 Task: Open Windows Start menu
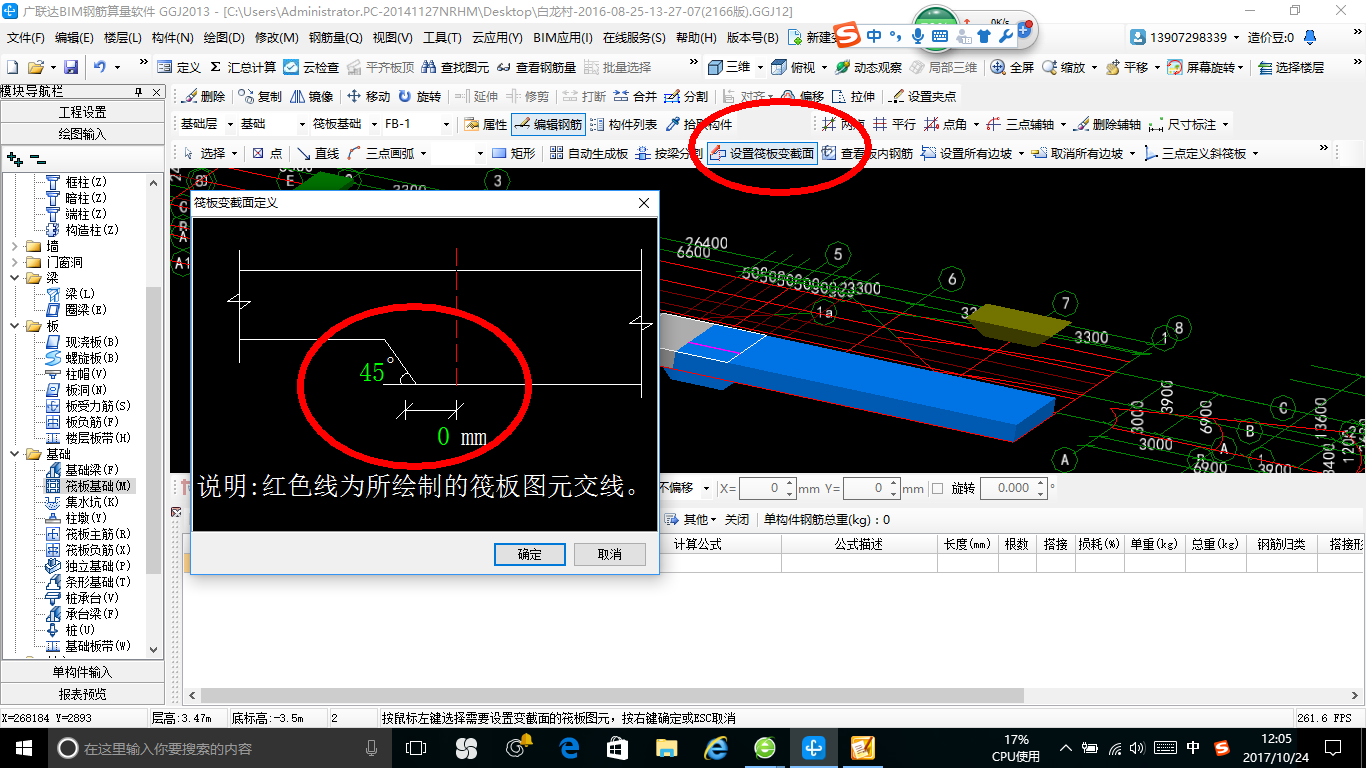(23, 747)
